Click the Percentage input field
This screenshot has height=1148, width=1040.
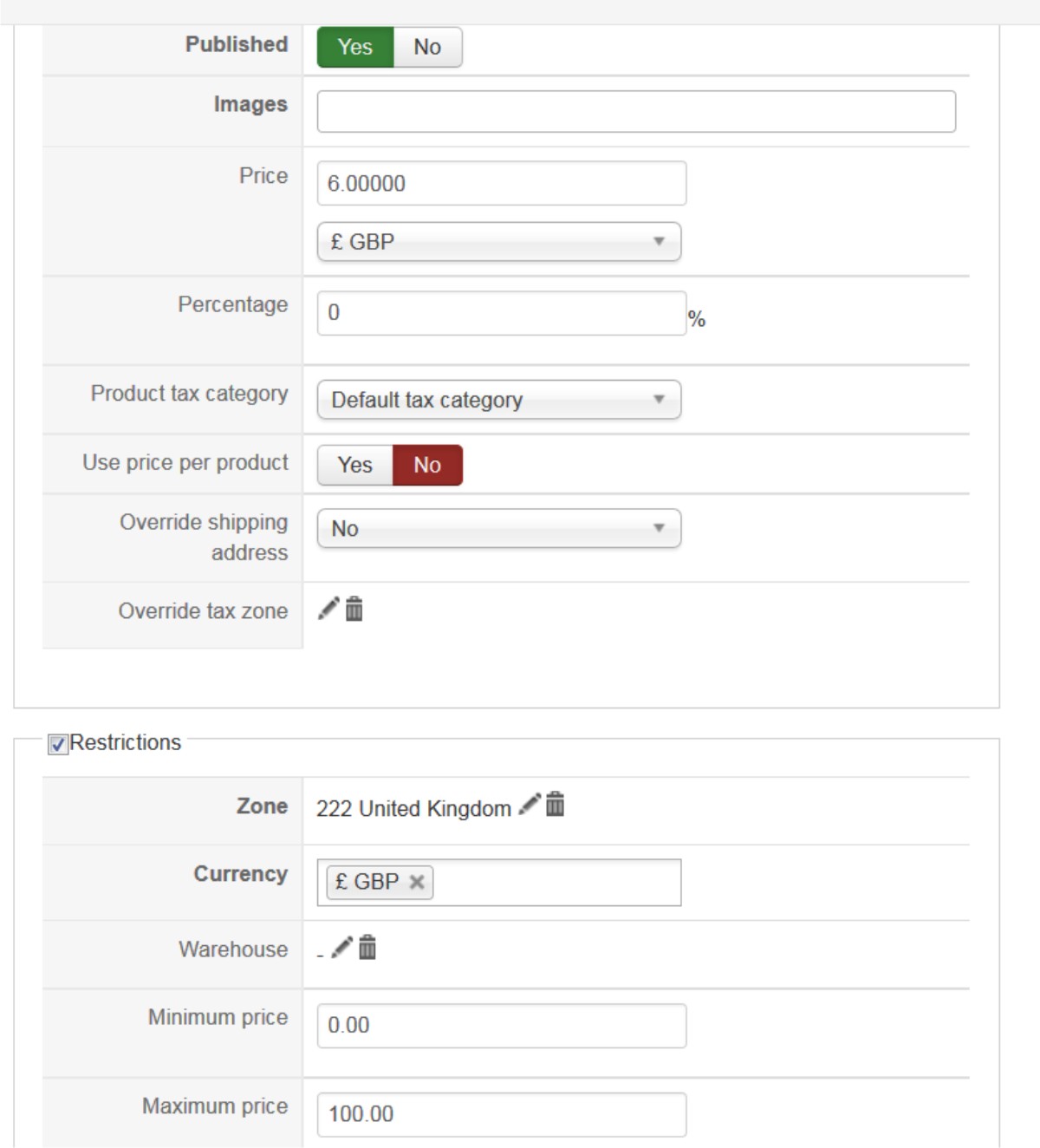(x=501, y=313)
